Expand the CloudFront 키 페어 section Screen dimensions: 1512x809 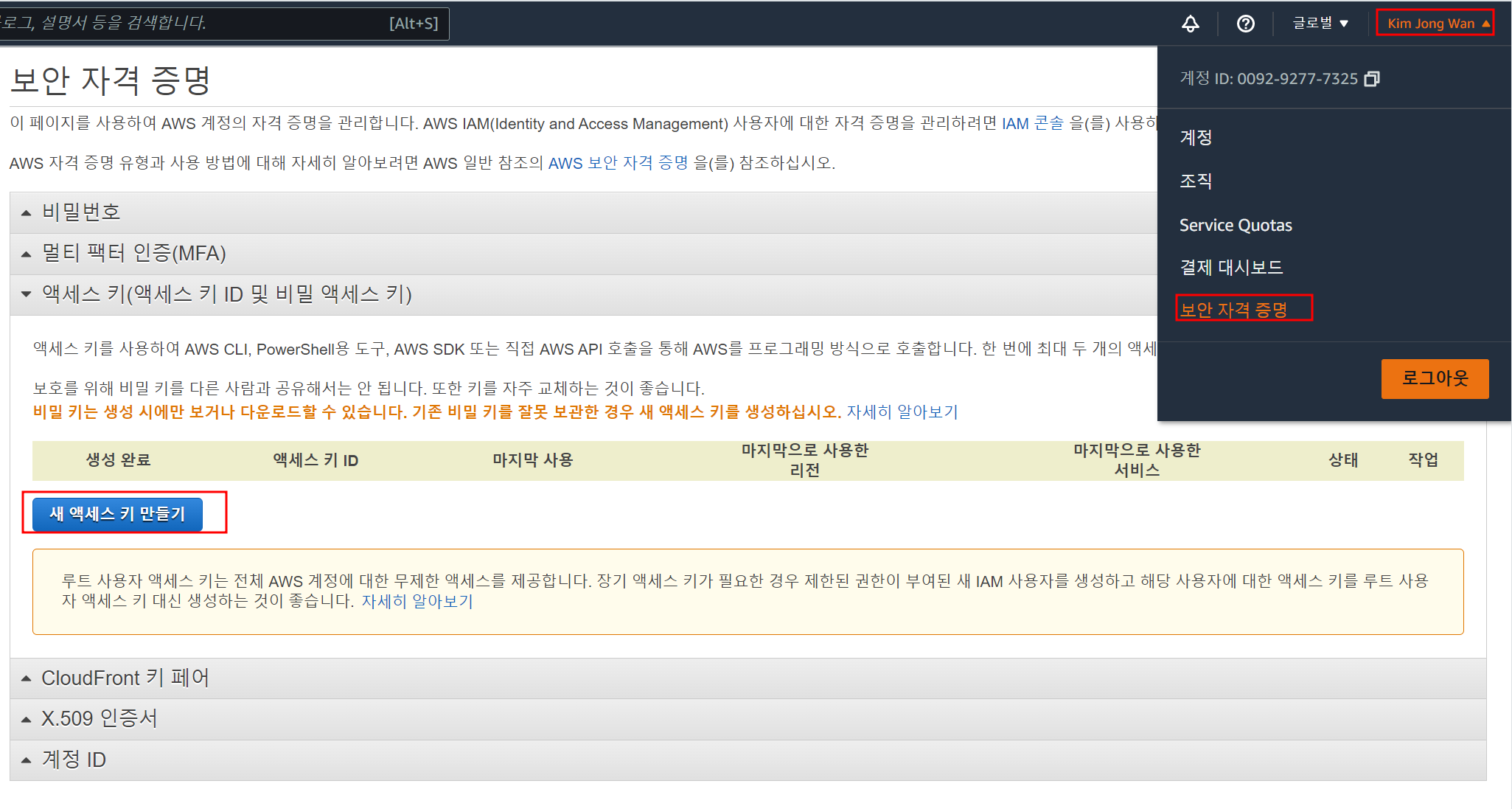click(x=125, y=678)
